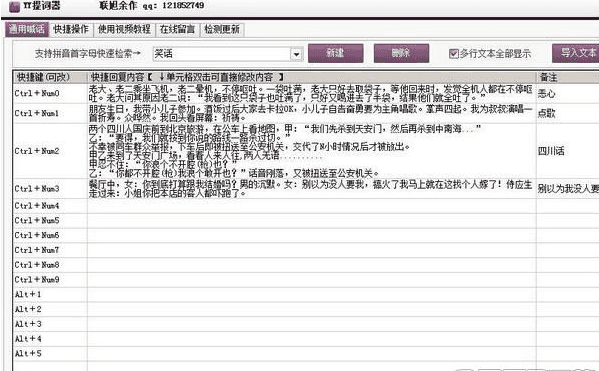Viewport: 599px width, 371px height.
Task: Click the 备注 column header
Action: pyautogui.click(x=568, y=77)
